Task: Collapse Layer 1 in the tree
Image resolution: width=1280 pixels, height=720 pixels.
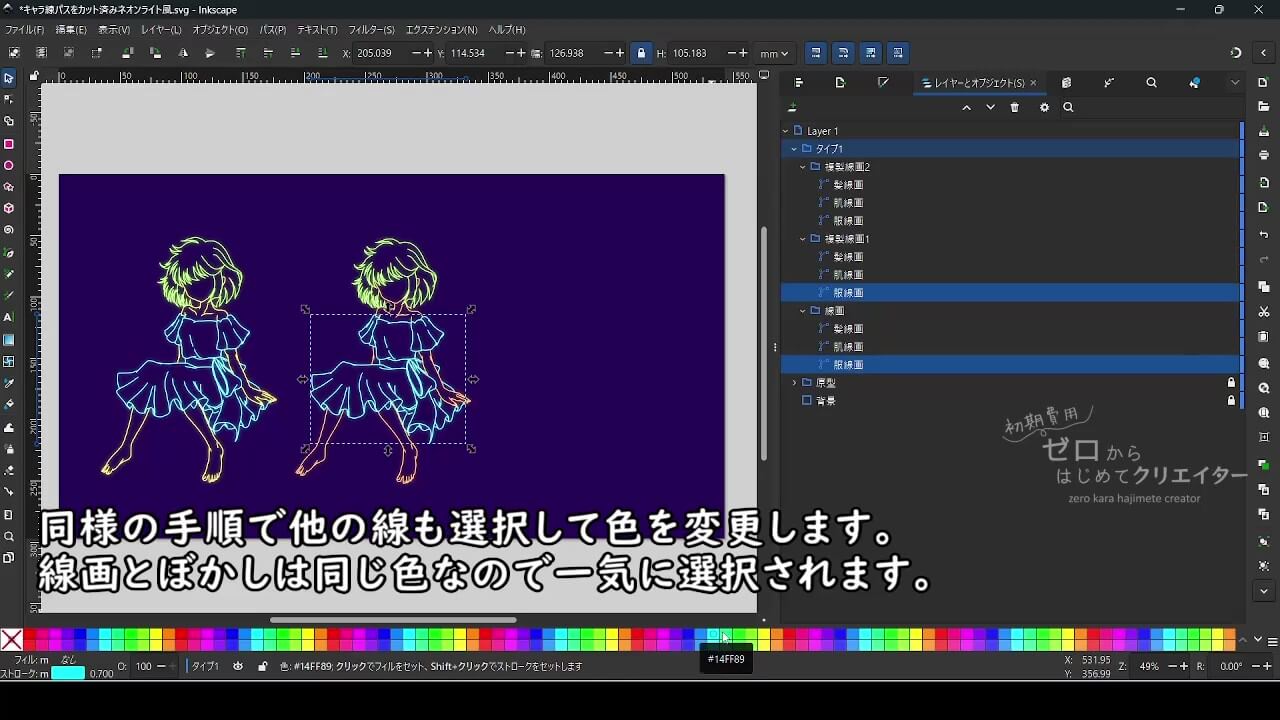Action: tap(785, 130)
